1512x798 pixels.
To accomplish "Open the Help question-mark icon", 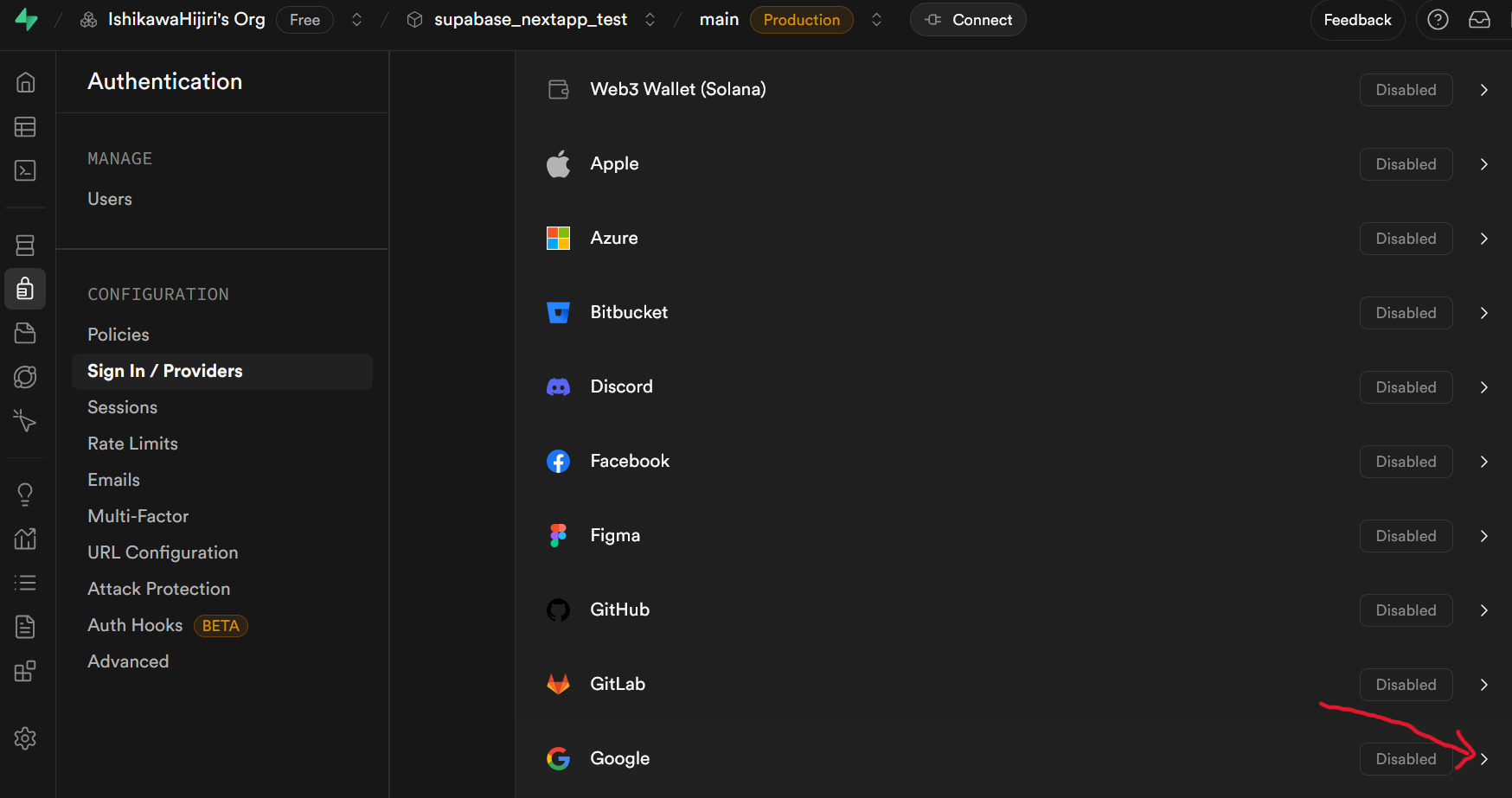I will tap(1438, 20).
